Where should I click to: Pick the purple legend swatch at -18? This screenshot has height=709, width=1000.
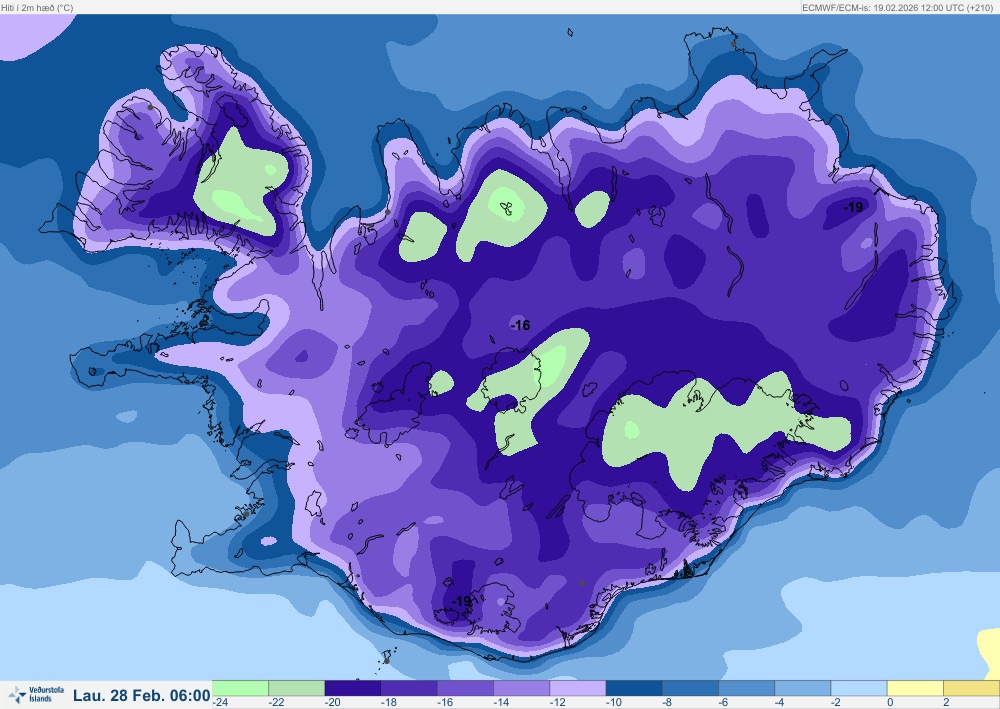[409, 688]
